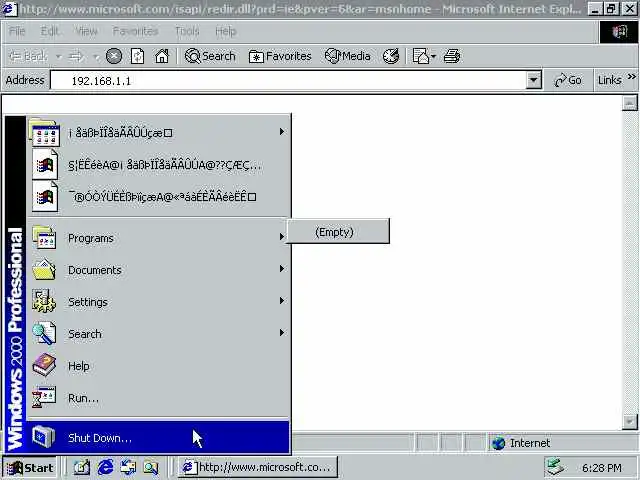Click the Go button

click(568, 80)
